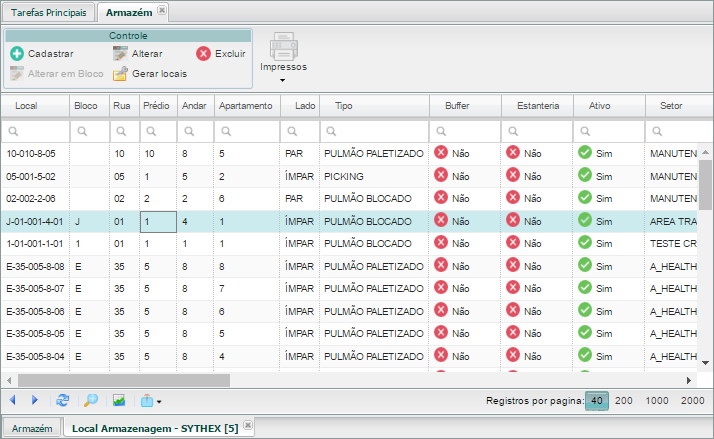714x439 pixels.
Task: Click the Estanteria Não icon in row E-35-005-8-05
Action: click(x=513, y=332)
